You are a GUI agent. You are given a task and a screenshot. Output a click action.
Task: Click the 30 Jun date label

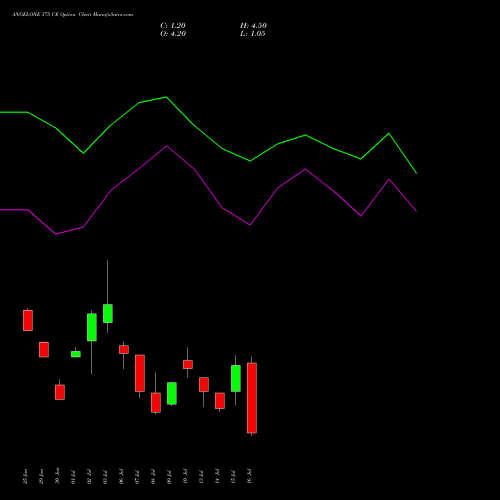tap(57, 476)
